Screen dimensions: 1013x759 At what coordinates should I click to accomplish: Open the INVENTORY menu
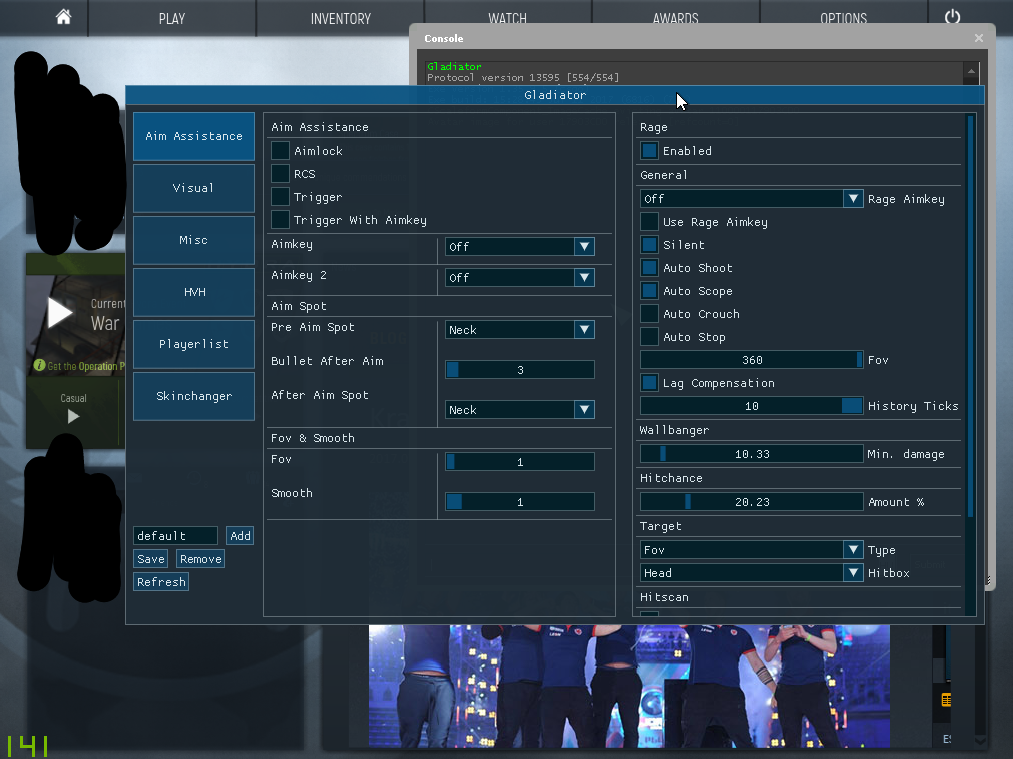pyautogui.click(x=340, y=18)
